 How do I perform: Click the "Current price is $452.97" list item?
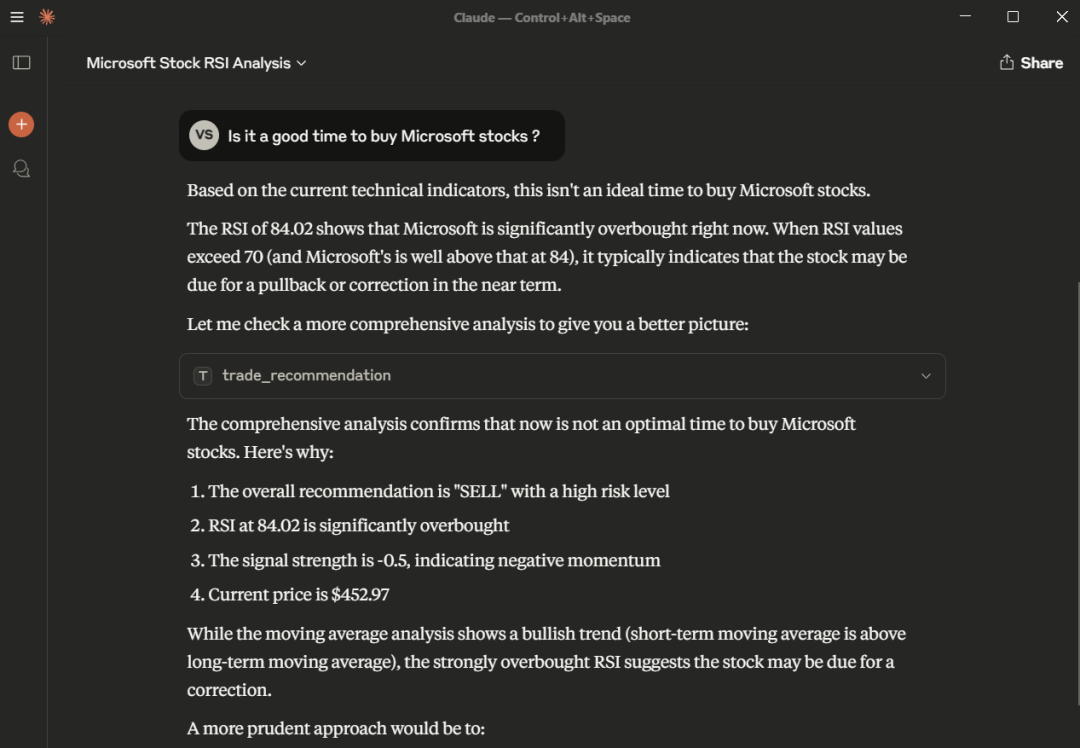298,595
